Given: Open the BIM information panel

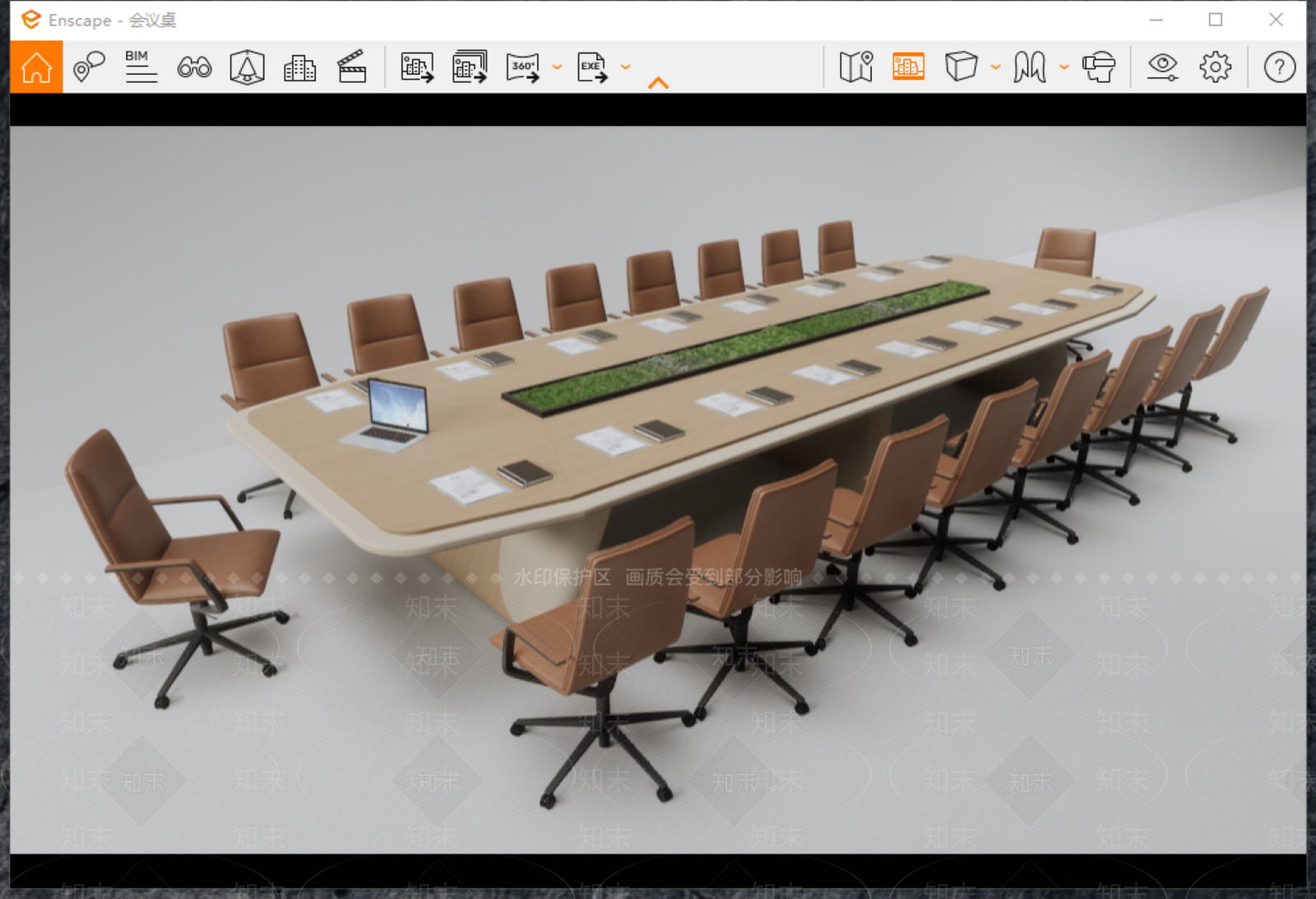Looking at the screenshot, I should 141,67.
